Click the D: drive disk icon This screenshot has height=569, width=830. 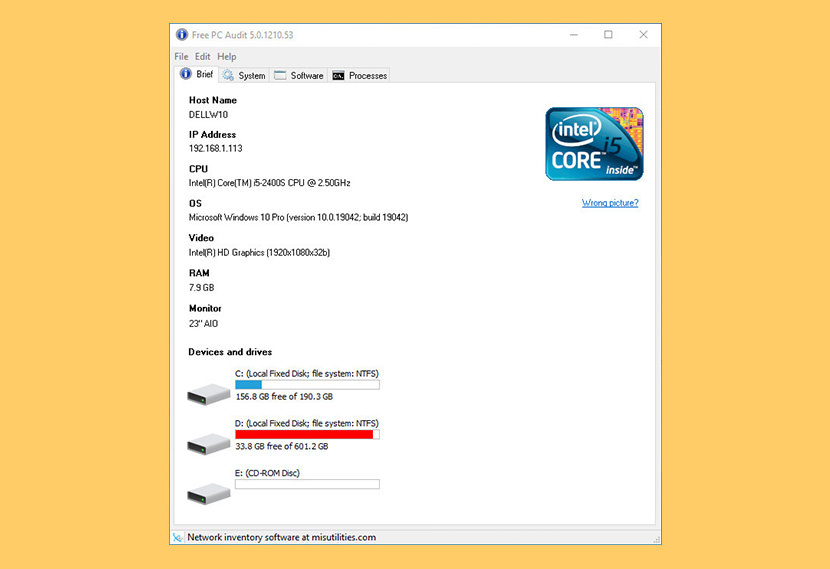pyautogui.click(x=209, y=444)
